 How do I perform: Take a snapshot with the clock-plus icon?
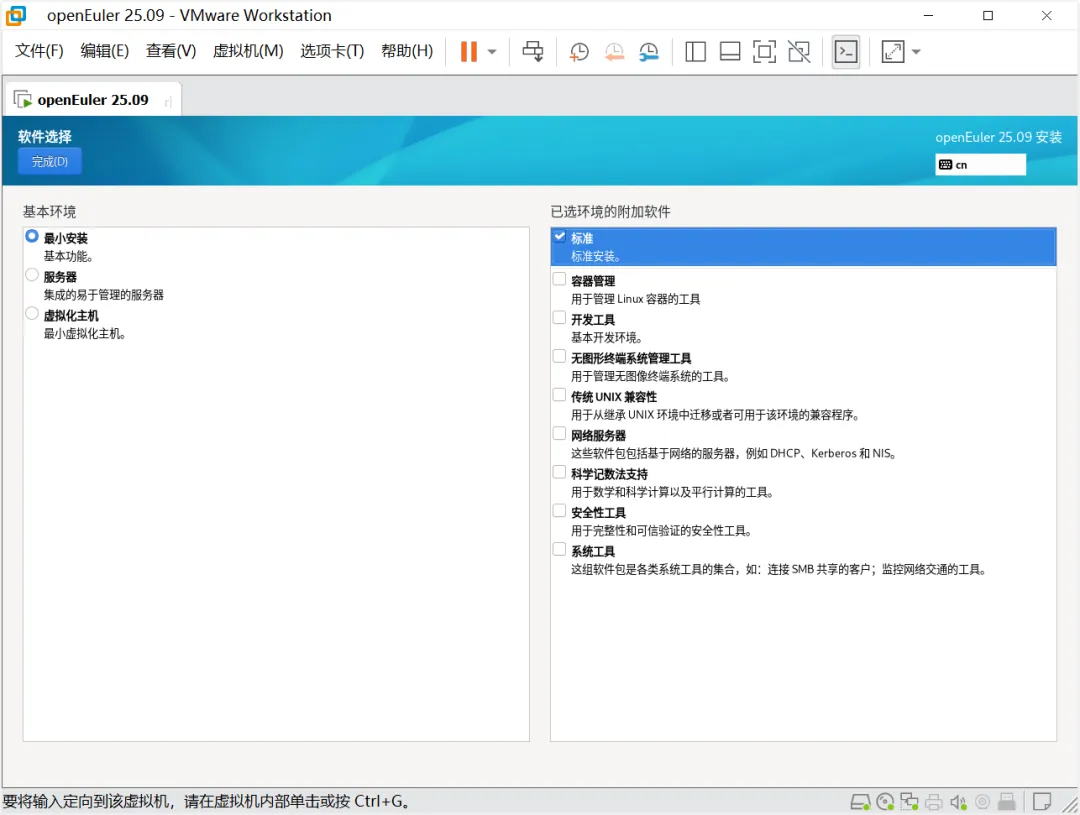[579, 52]
